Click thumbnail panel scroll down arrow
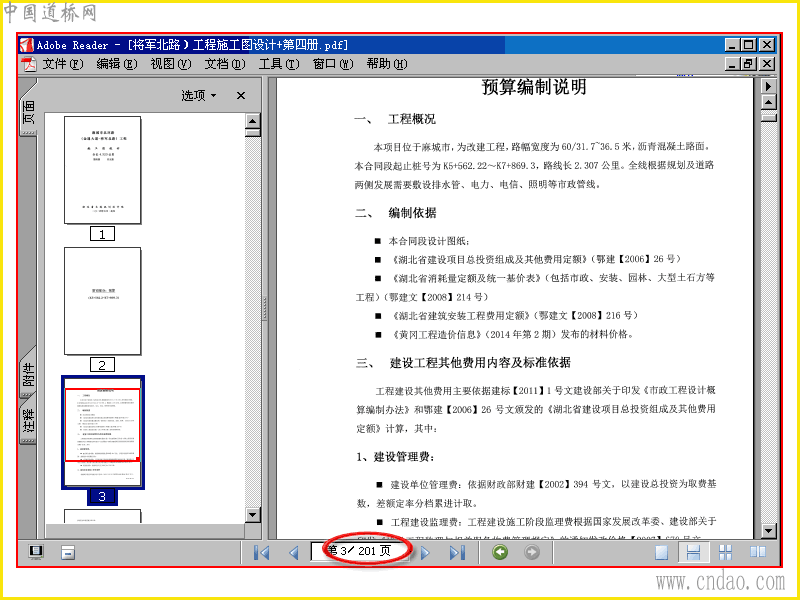The width and height of the screenshot is (800, 600). [253, 514]
